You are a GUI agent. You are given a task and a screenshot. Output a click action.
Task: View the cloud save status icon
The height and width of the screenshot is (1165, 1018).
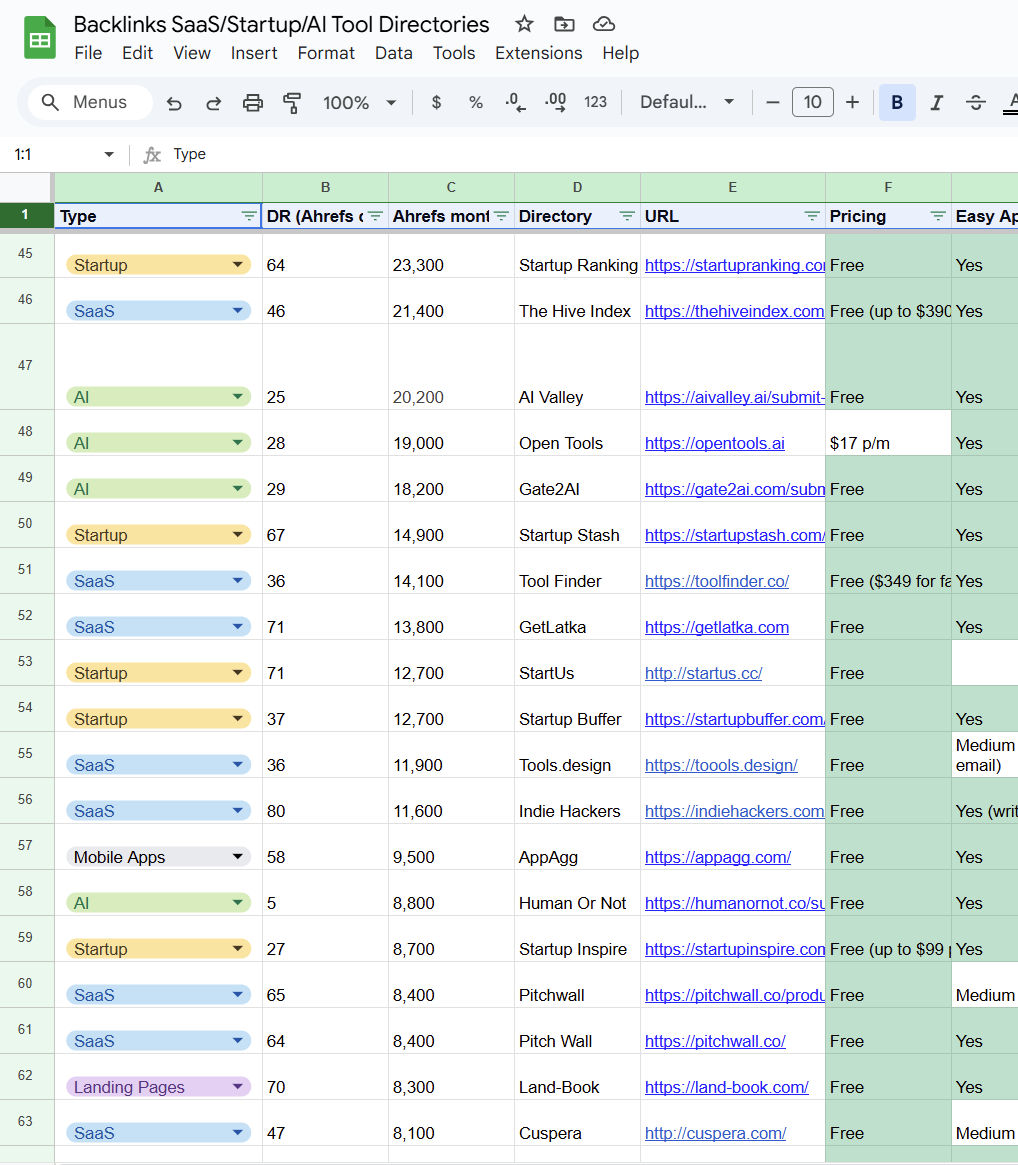coord(603,25)
